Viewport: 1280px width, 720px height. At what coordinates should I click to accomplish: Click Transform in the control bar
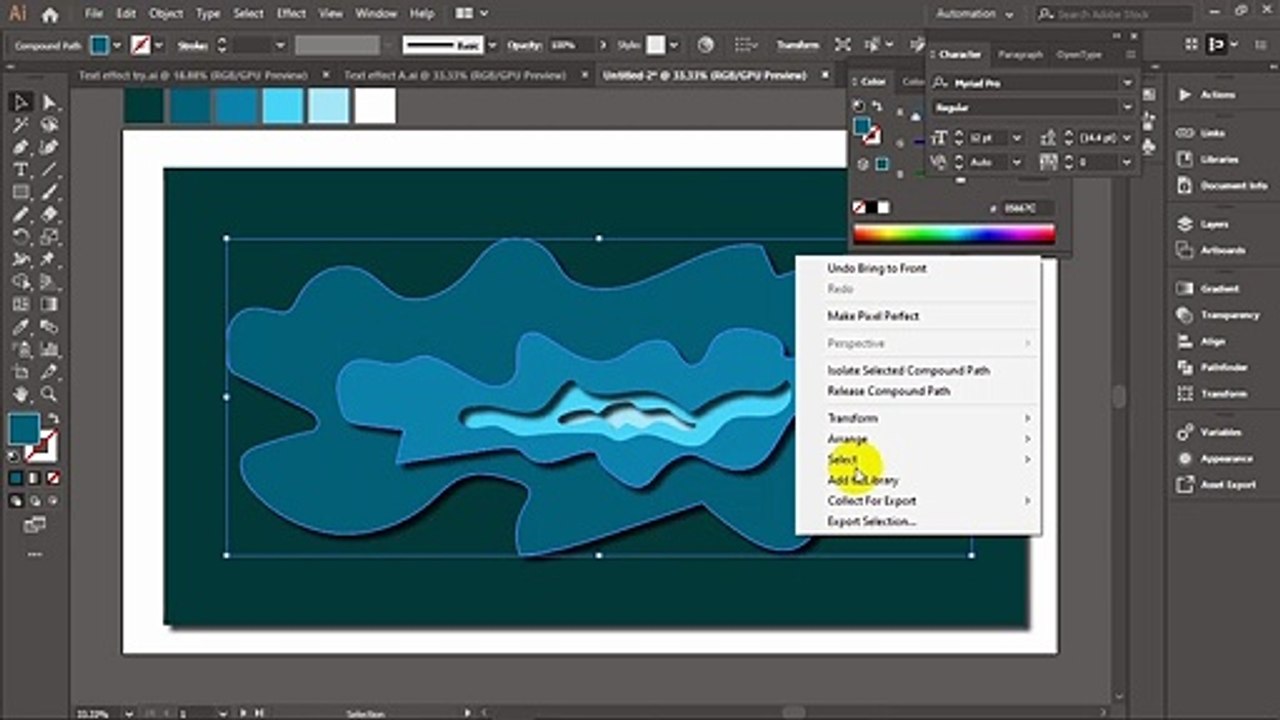pos(798,45)
